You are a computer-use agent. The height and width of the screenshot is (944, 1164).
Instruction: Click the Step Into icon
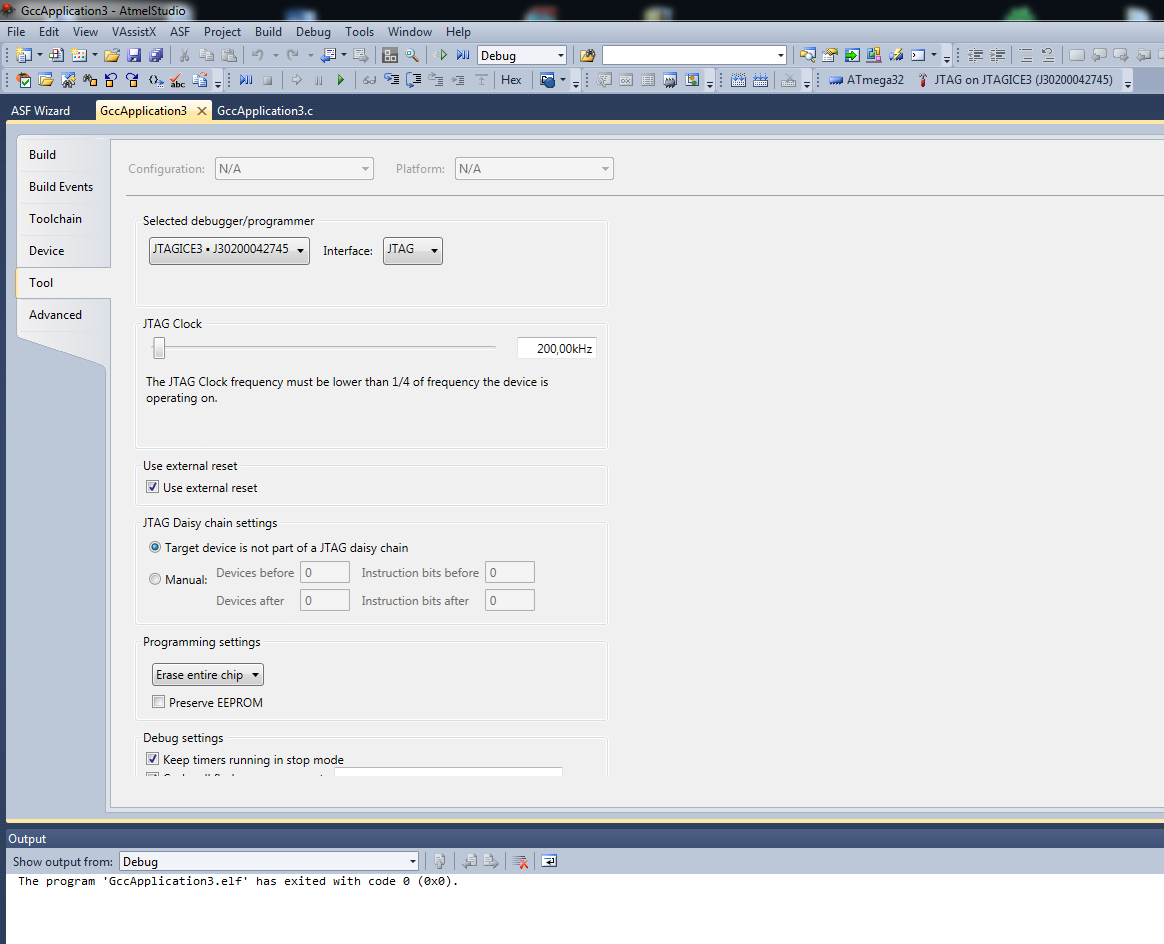pyautogui.click(x=391, y=80)
